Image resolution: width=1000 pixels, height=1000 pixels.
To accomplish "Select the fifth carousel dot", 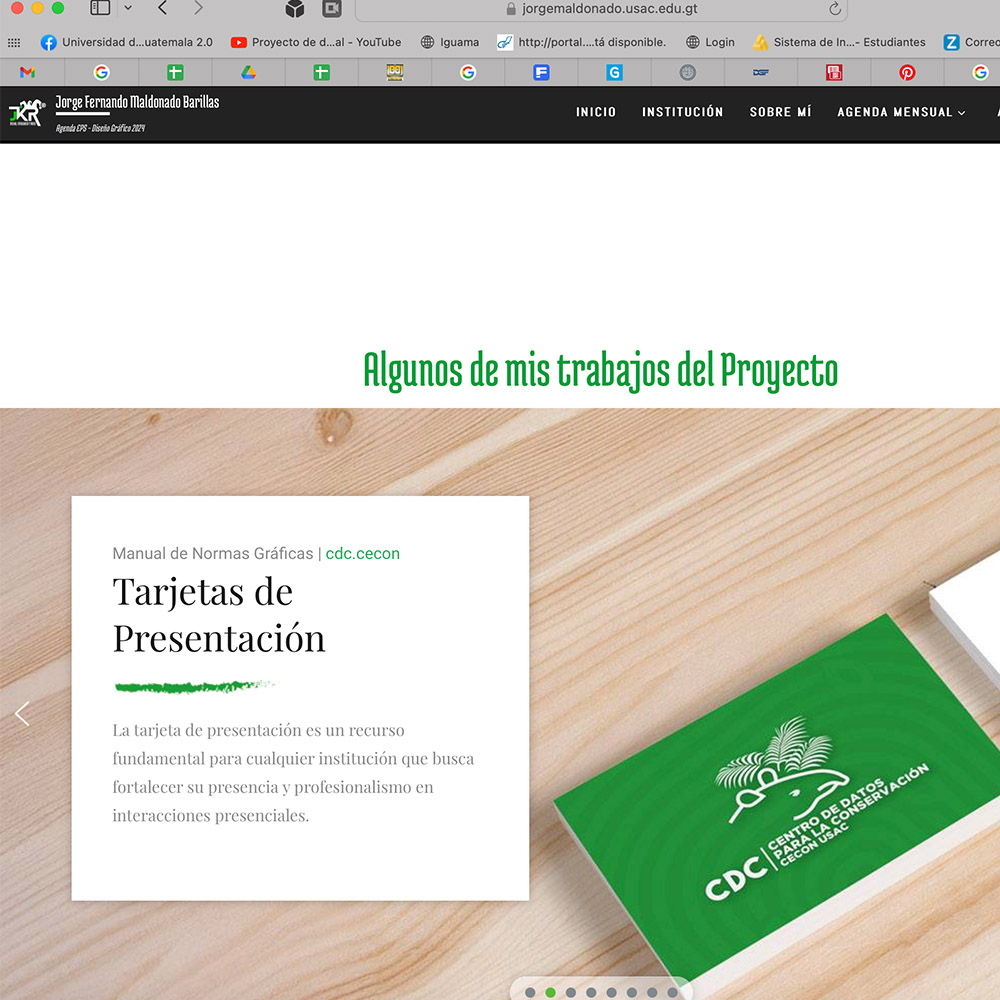I will coord(612,992).
